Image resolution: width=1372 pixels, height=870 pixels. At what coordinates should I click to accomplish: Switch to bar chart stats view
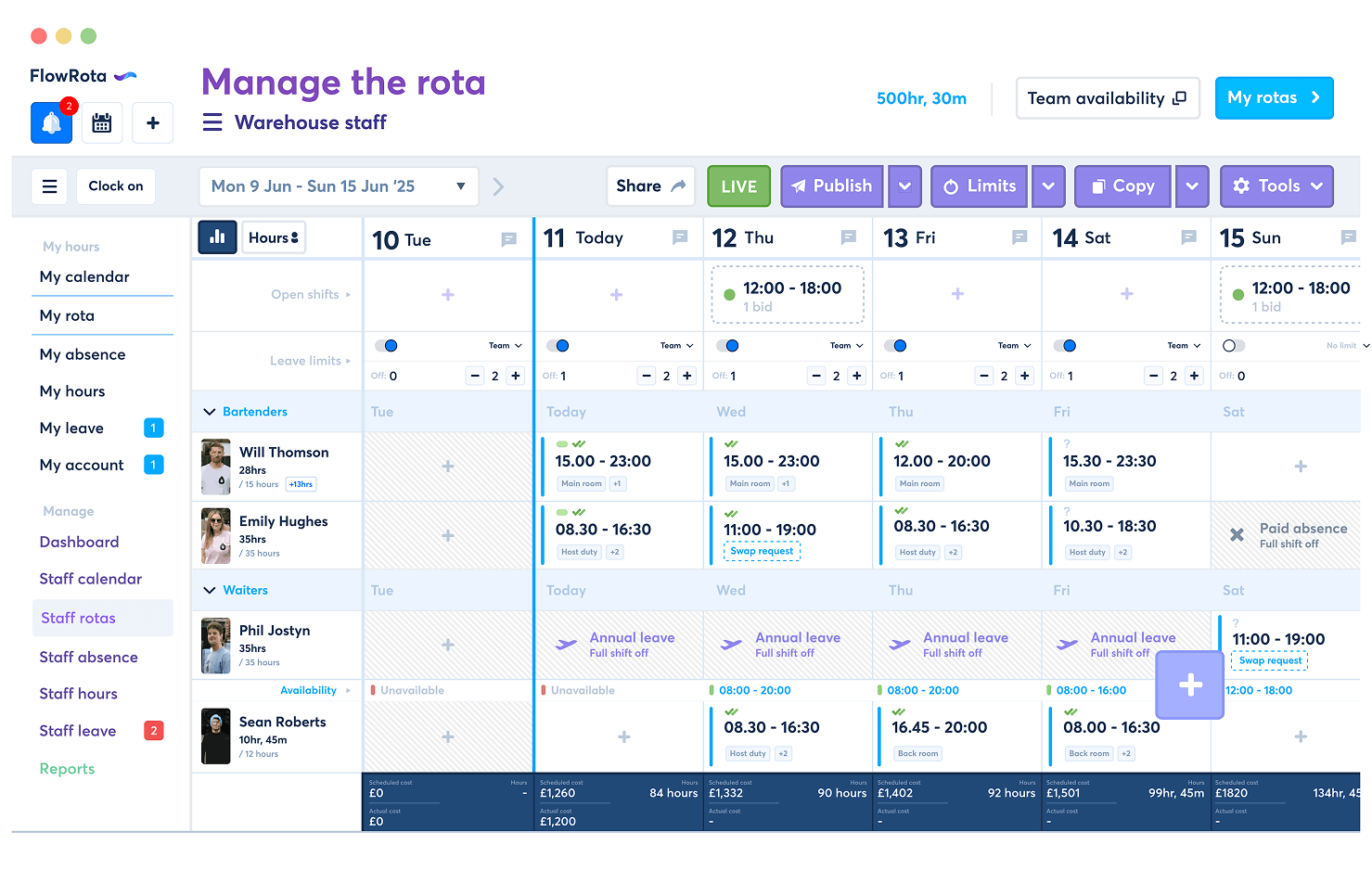coord(217,237)
